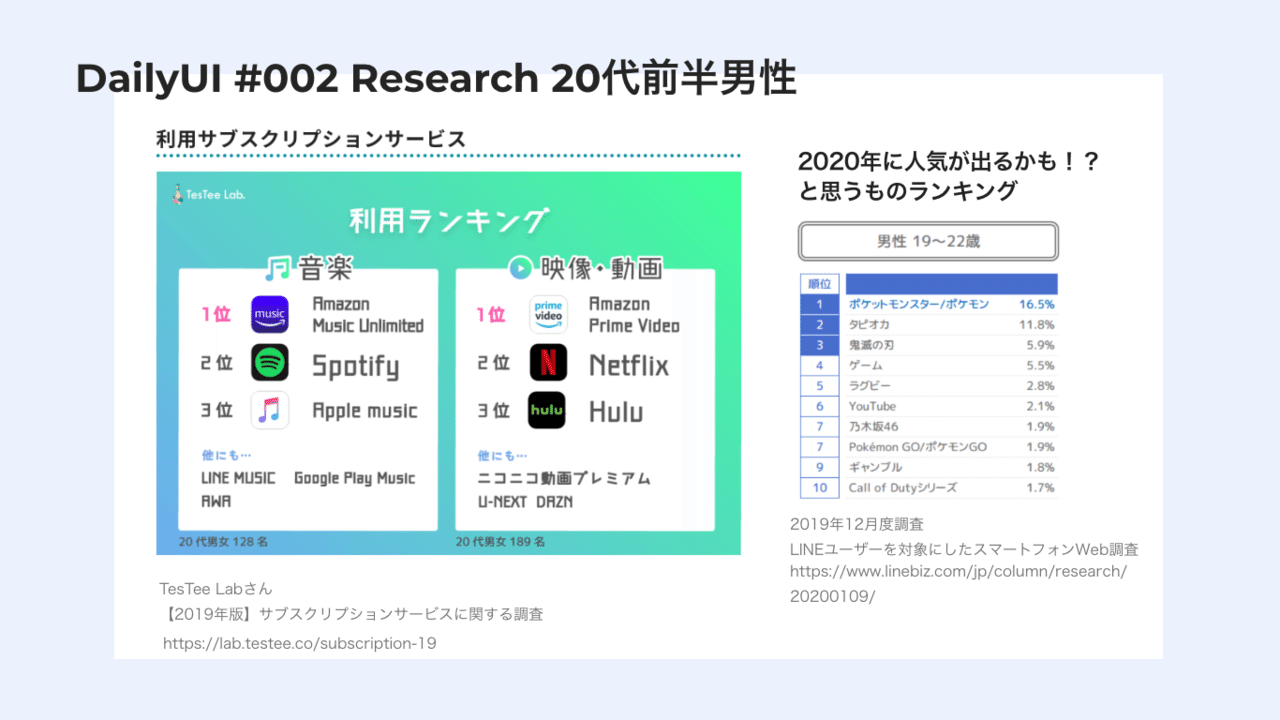Click the Pokémon GO/ポケモンGO row
This screenshot has width=1280, height=720.
click(928, 447)
